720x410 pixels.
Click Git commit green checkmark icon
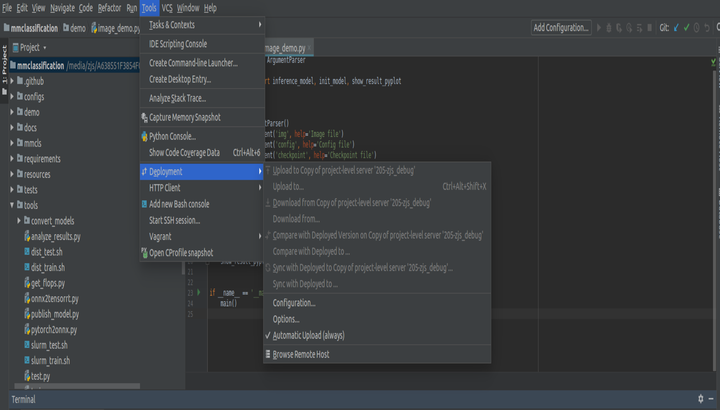coord(686,28)
